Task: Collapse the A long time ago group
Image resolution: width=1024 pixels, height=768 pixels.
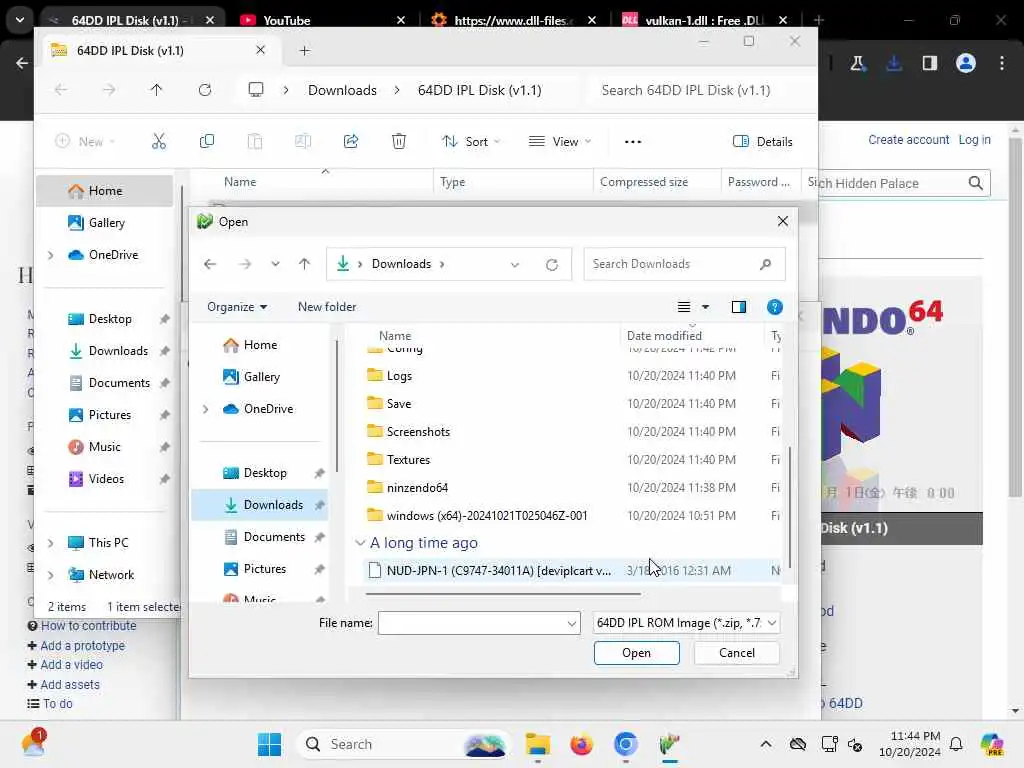Action: 360,543
